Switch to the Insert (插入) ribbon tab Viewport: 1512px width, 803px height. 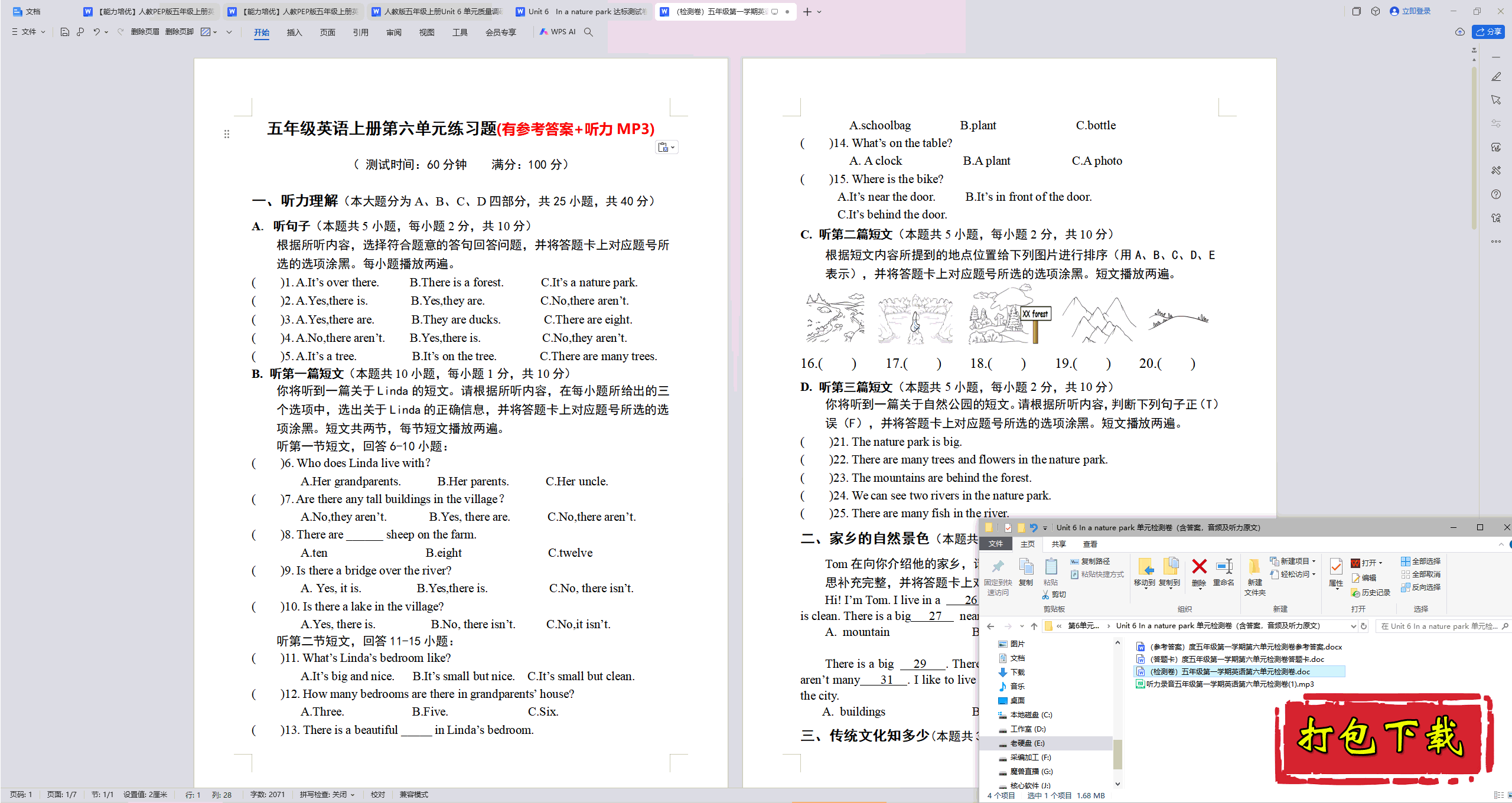[x=295, y=32]
